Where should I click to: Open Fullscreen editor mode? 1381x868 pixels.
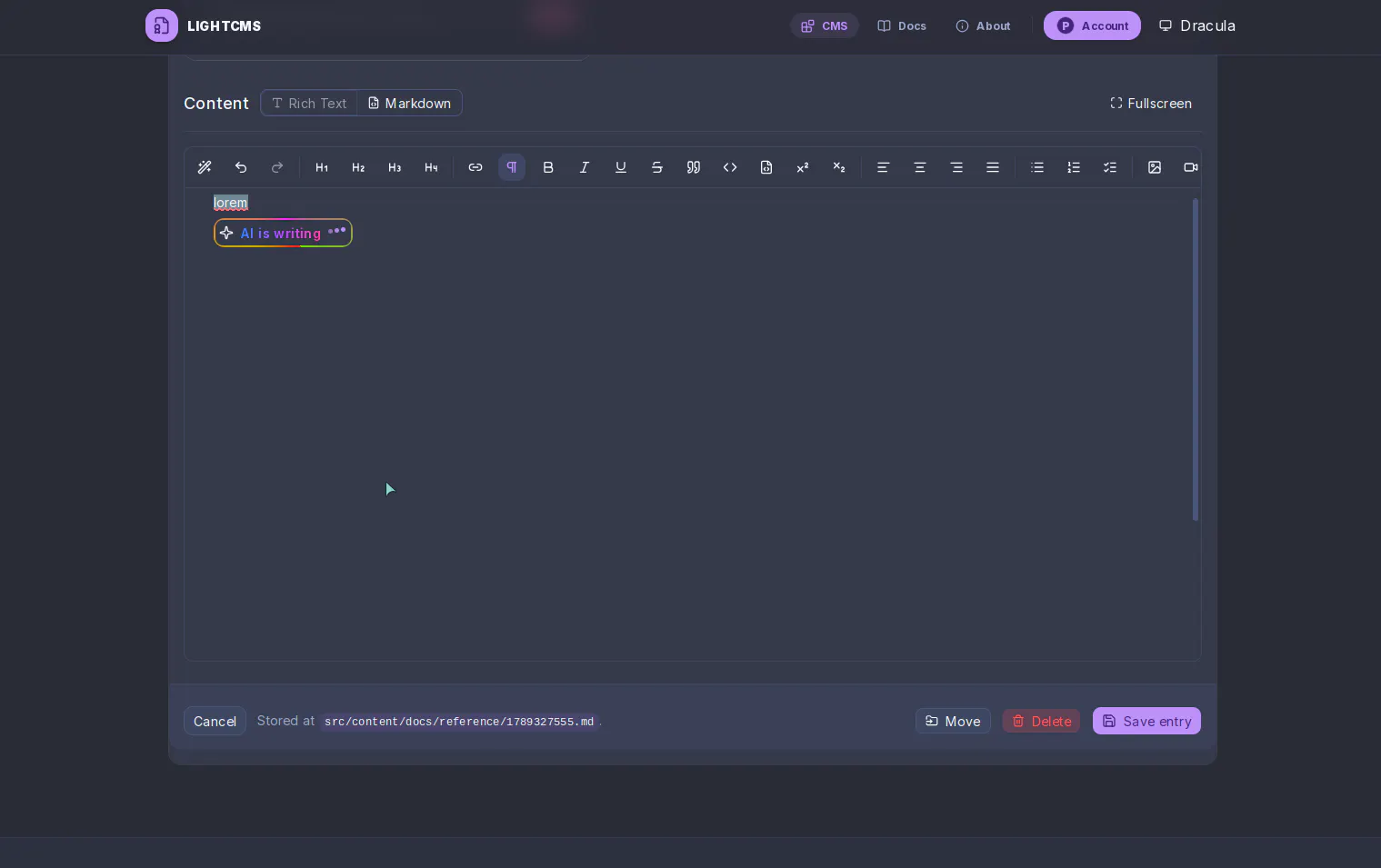[x=1151, y=104]
